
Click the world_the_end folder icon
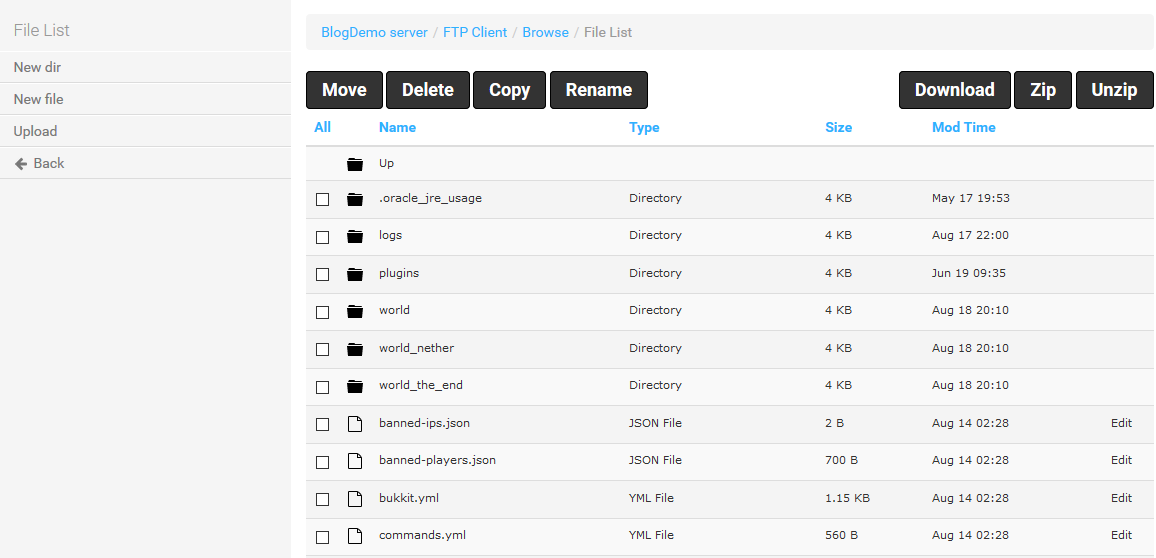pos(355,386)
